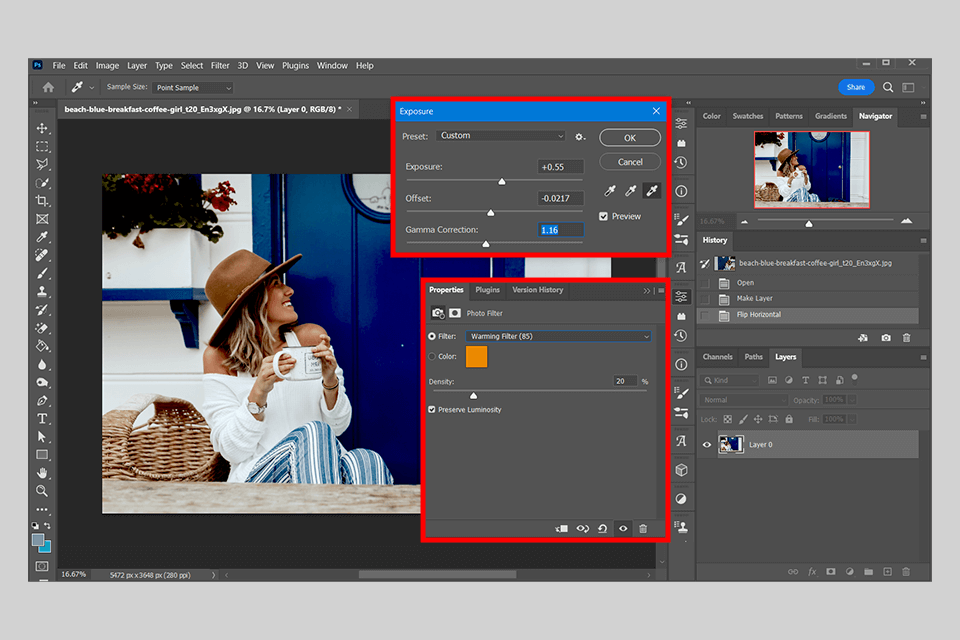This screenshot has height=640, width=960.
Task: Delete current state in History panel
Action: pyautogui.click(x=907, y=337)
